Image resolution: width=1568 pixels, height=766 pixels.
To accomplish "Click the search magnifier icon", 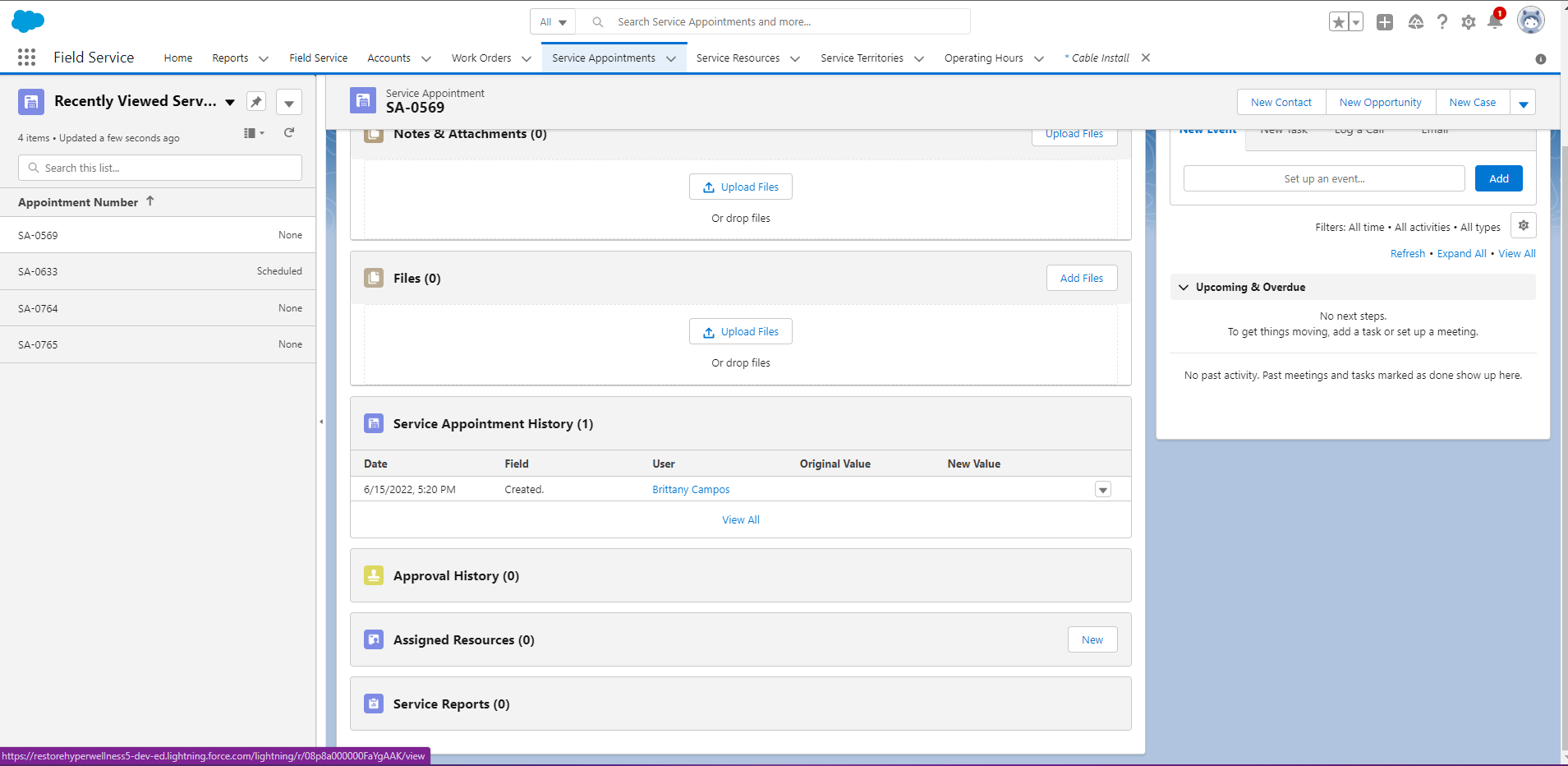I will (598, 22).
